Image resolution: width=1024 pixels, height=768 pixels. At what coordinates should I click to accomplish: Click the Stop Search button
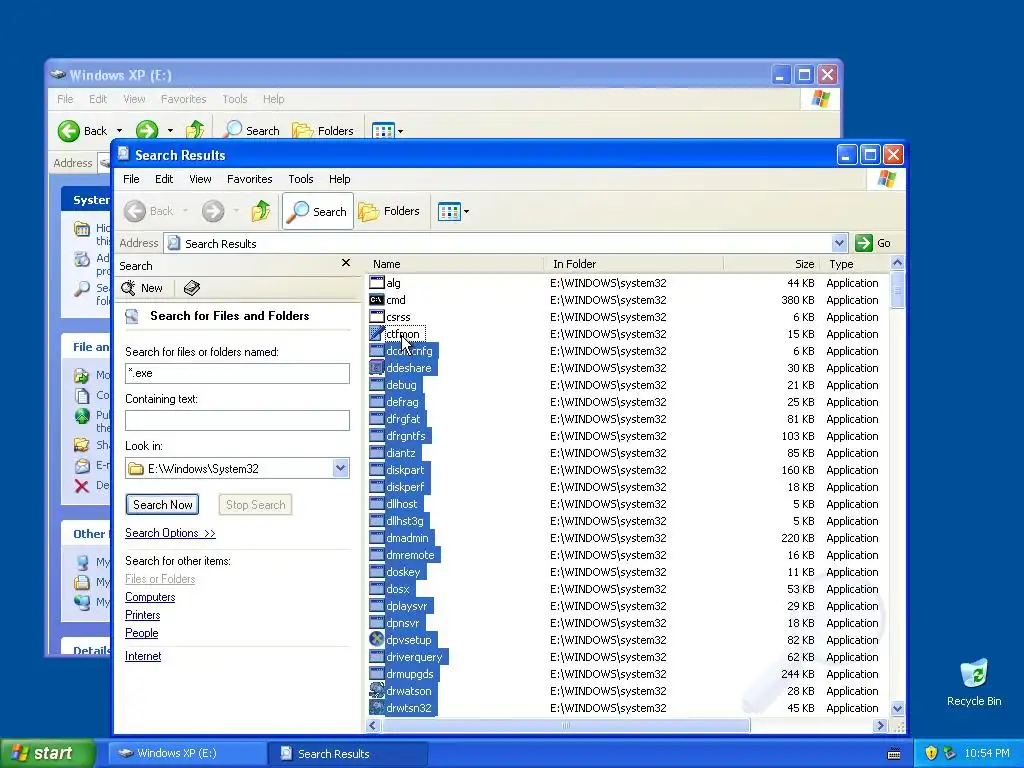click(255, 504)
